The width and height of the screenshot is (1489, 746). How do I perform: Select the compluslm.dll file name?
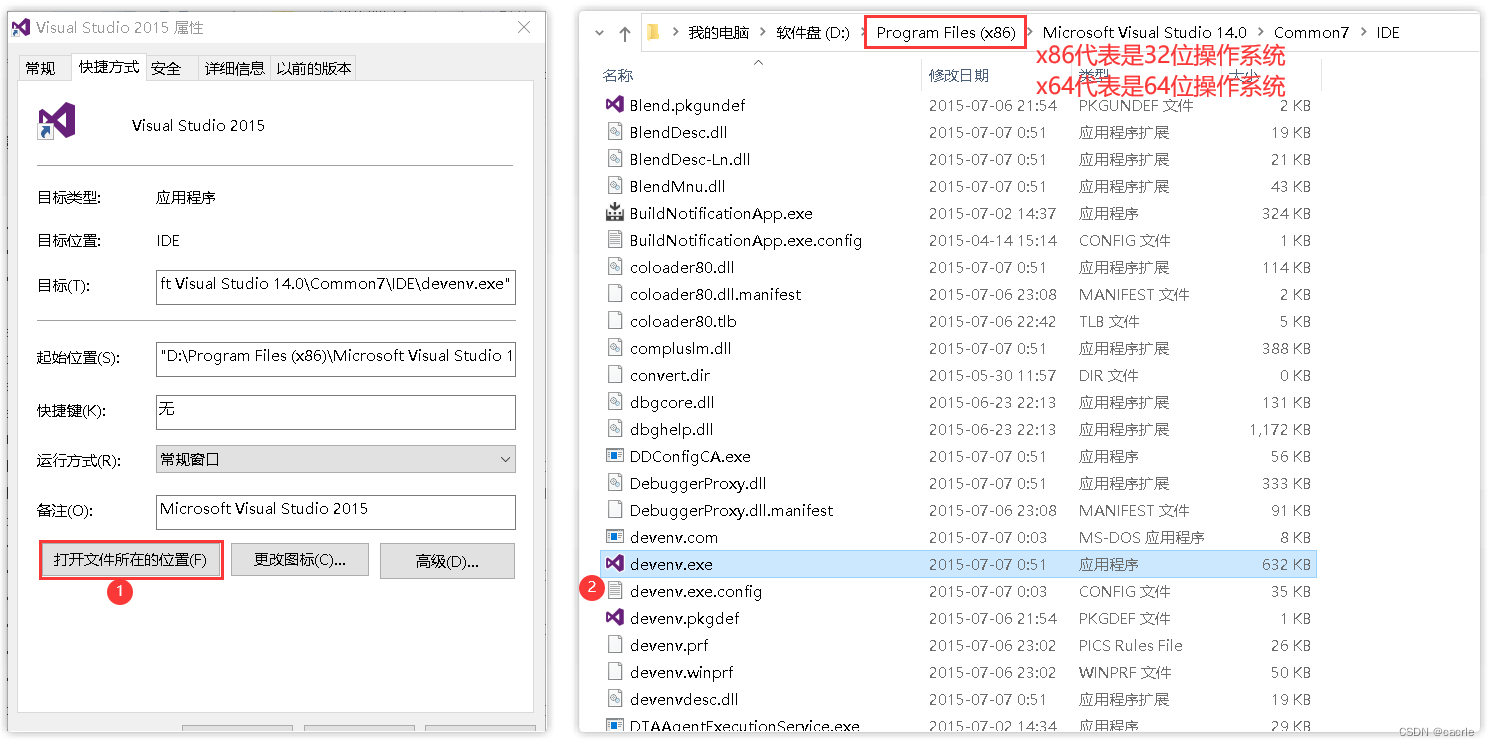(x=680, y=348)
